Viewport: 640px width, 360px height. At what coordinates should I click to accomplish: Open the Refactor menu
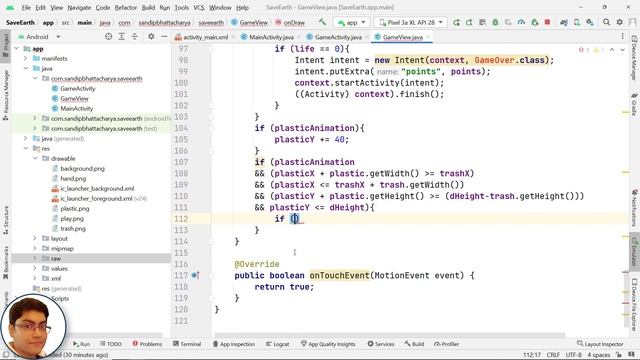[126, 7]
